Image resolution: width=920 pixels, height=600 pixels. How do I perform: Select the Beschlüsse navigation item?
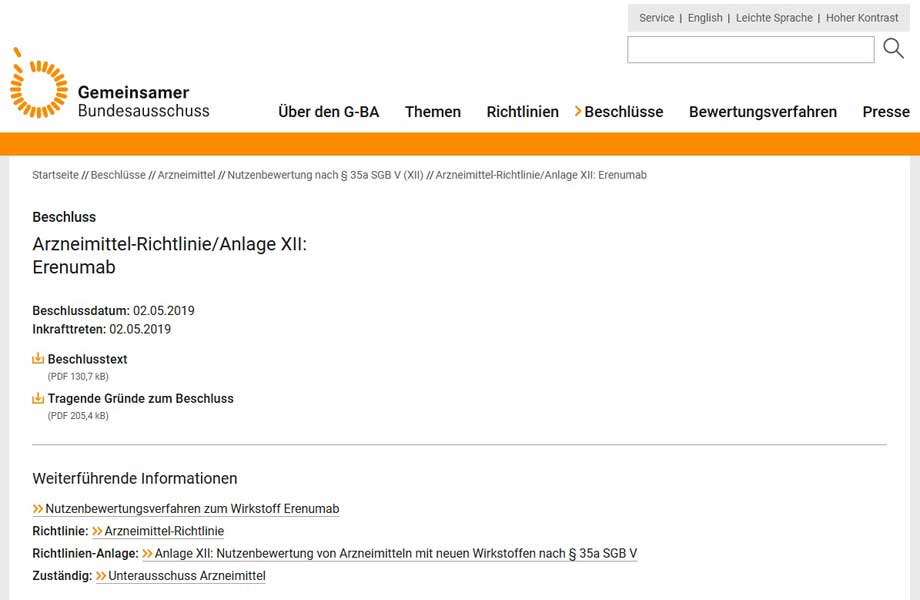click(623, 112)
